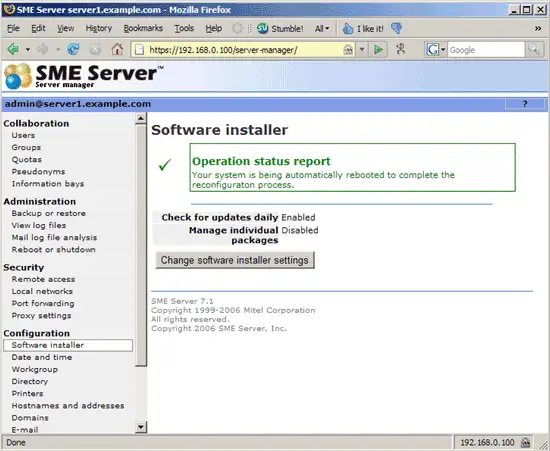Open the Forward button history dropdown
This screenshot has width=550, height=451.
58,49
